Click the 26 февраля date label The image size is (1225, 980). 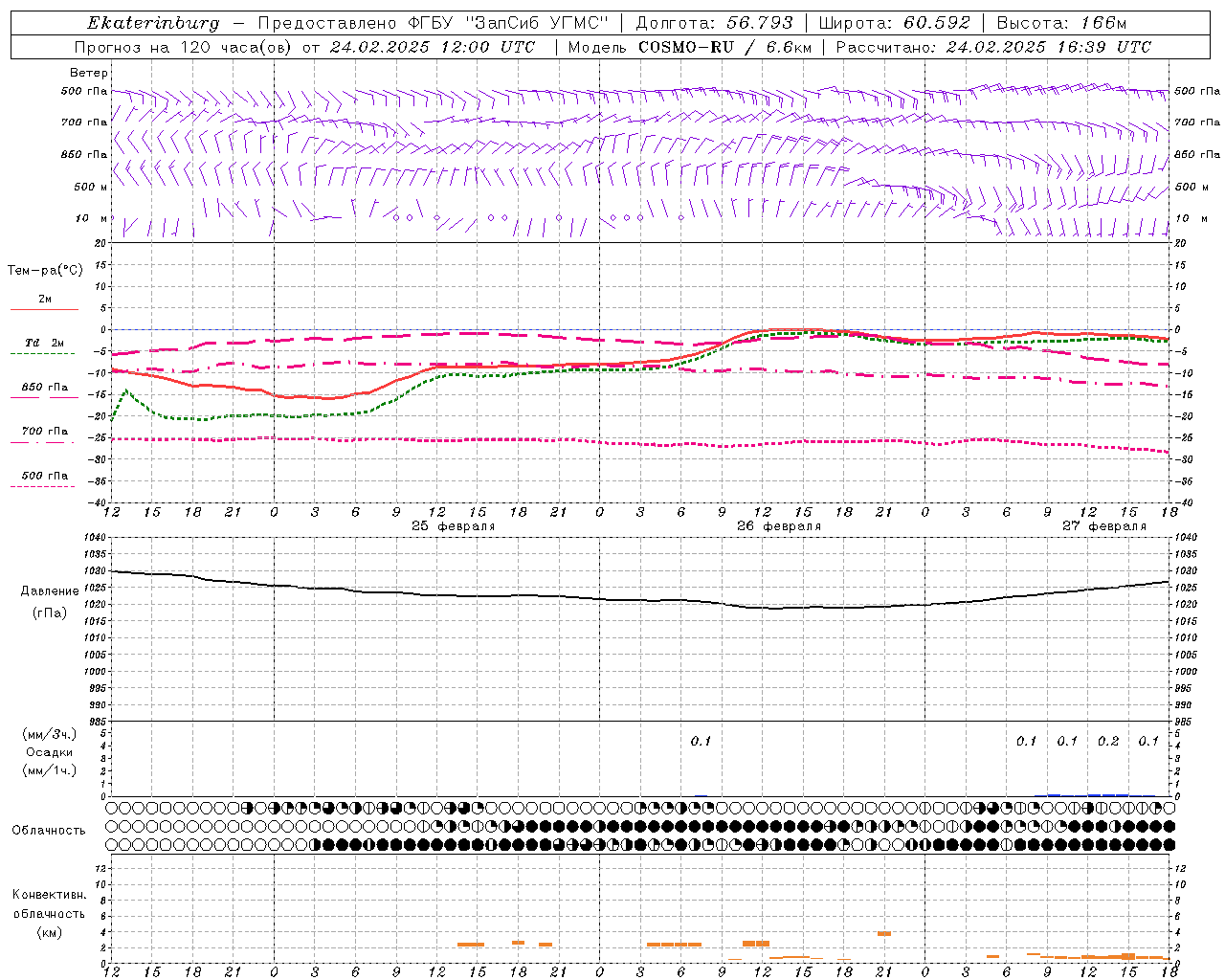pos(779,526)
